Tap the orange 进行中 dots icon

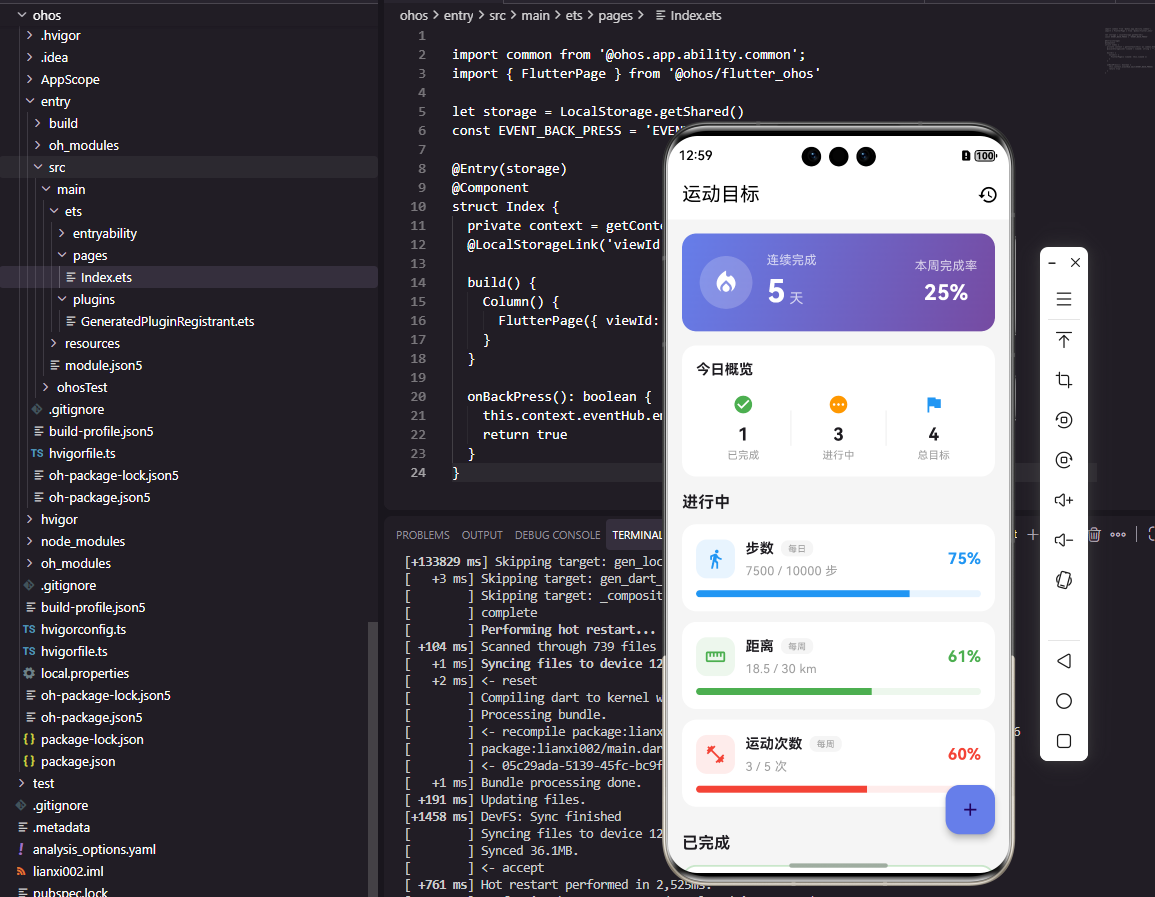click(838, 404)
